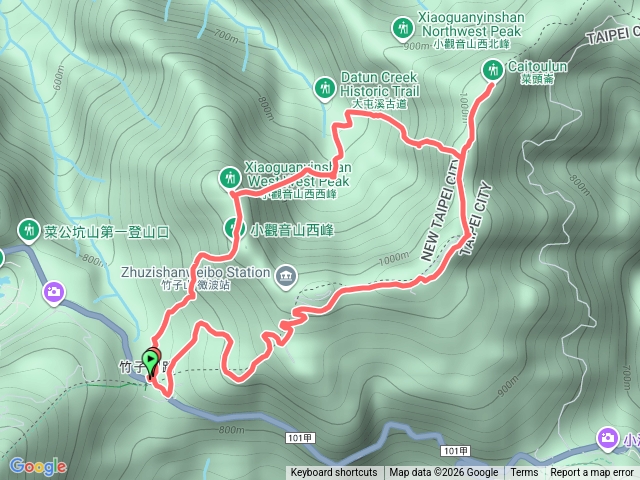
Task: Click the Caitoulun 菜頭崙 label text
Action: tap(537, 72)
